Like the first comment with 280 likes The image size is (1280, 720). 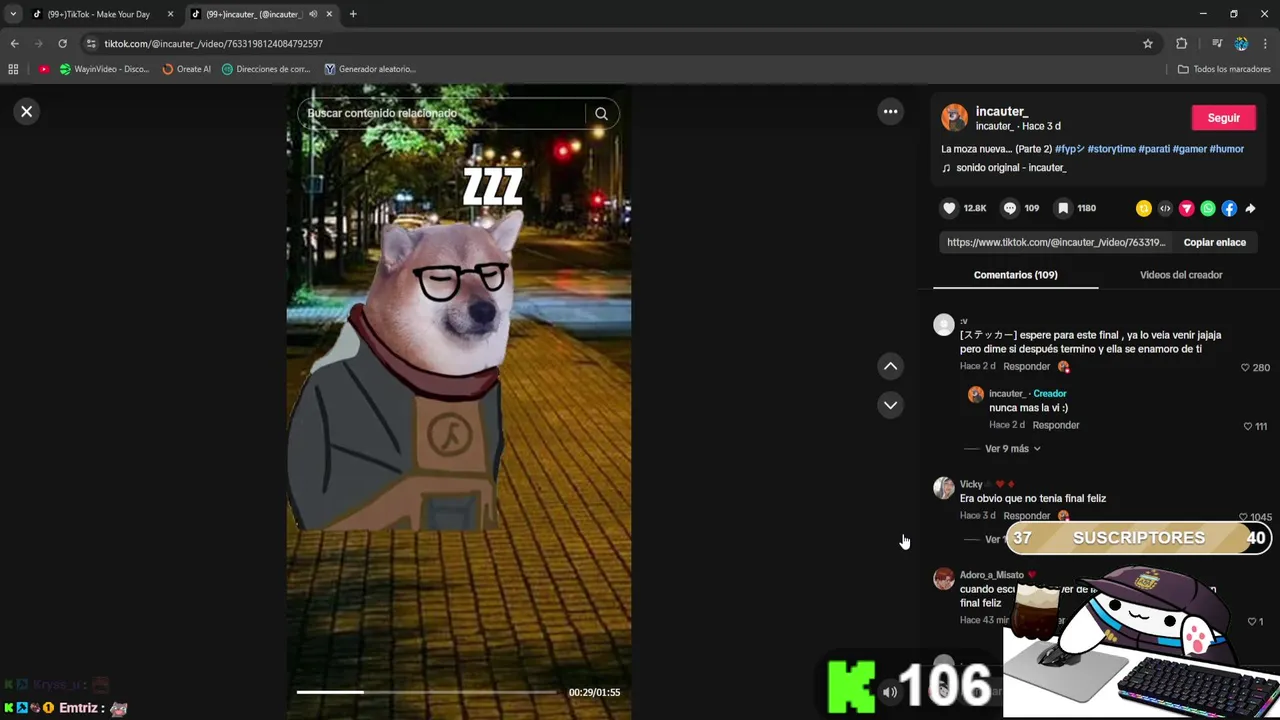[x=1245, y=368]
